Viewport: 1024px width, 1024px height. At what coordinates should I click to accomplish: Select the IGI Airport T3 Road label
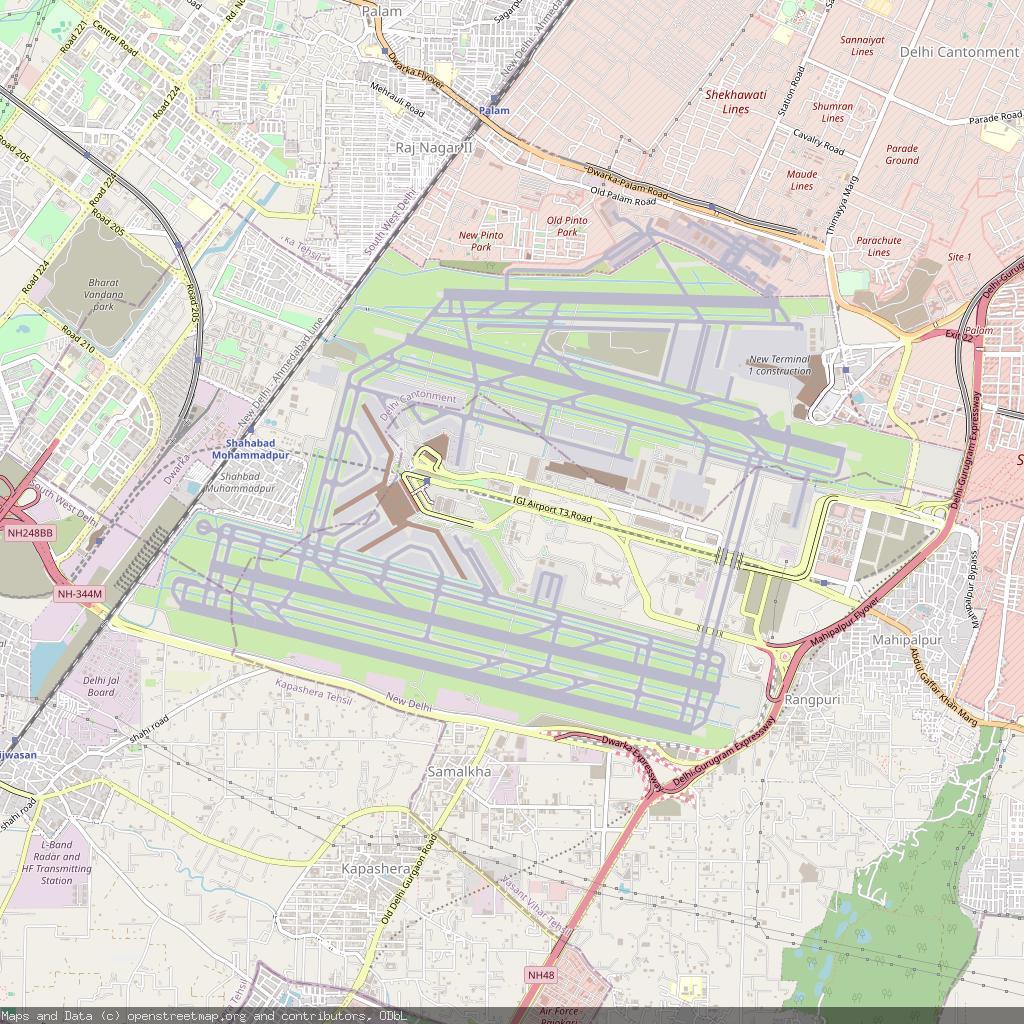552,509
